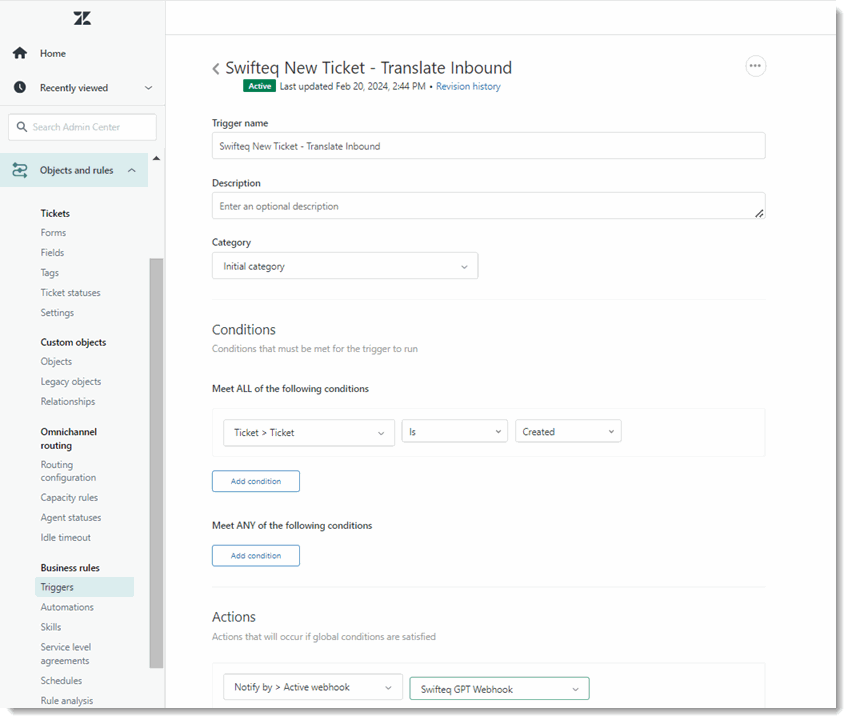This screenshot has height=716, width=844.
Task: Open Idle timeout in the sidebar
Action: (x=66, y=537)
